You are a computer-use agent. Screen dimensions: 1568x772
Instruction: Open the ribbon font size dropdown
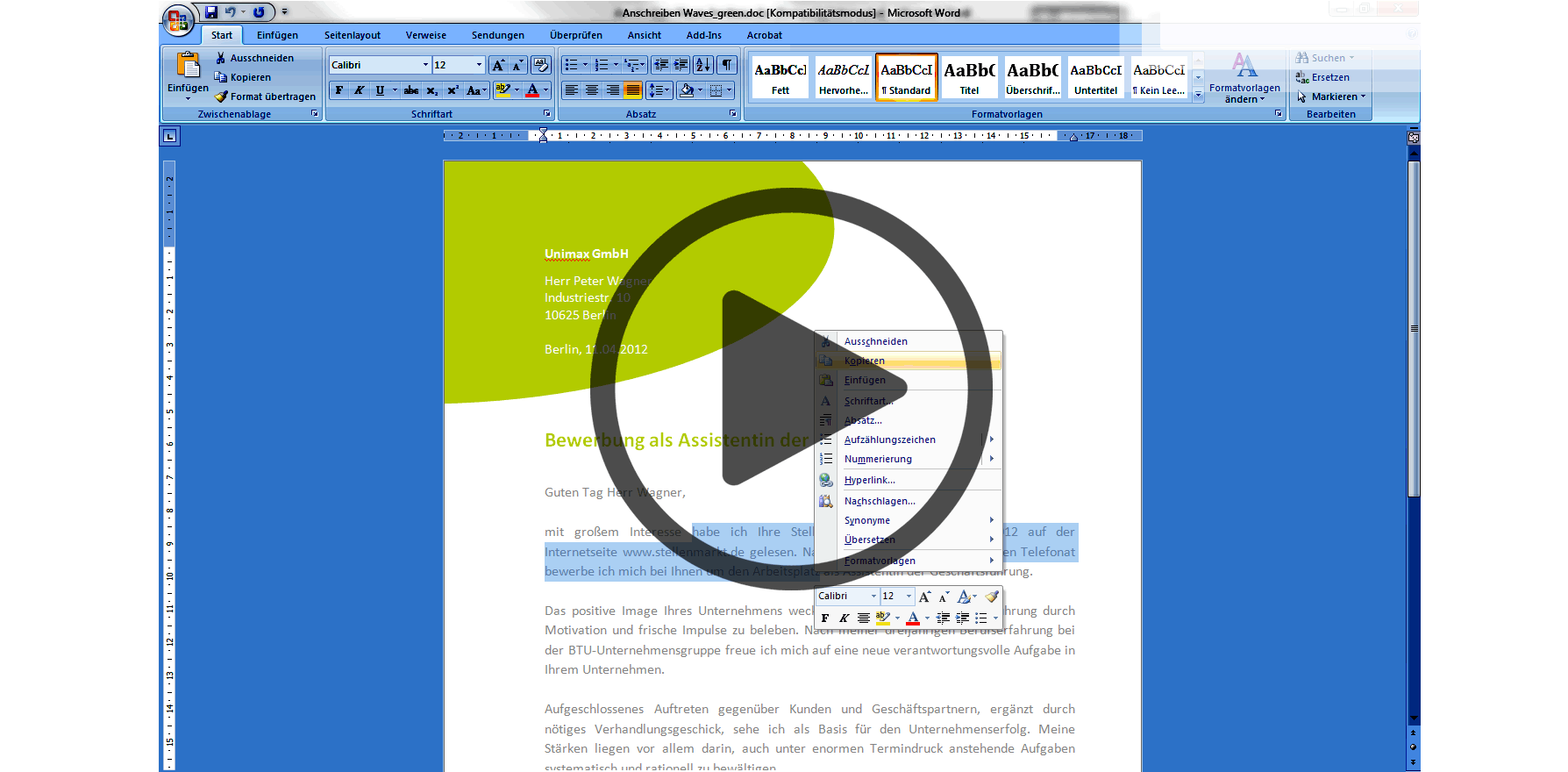coord(479,65)
